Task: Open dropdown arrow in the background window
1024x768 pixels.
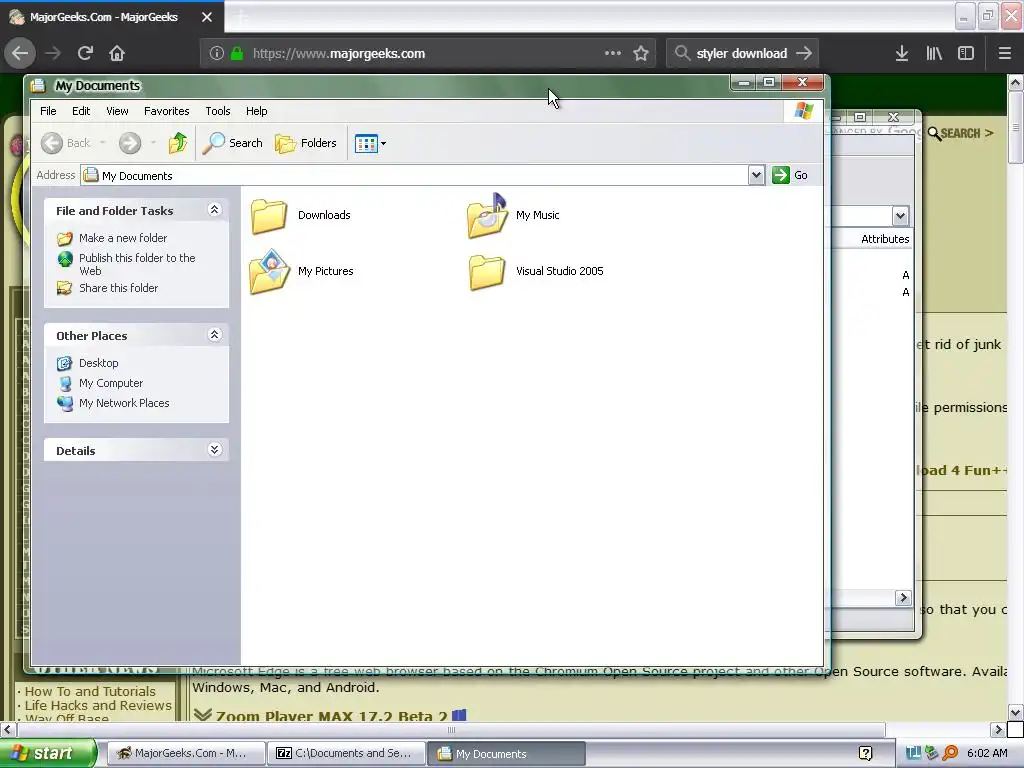Action: pyautogui.click(x=900, y=216)
